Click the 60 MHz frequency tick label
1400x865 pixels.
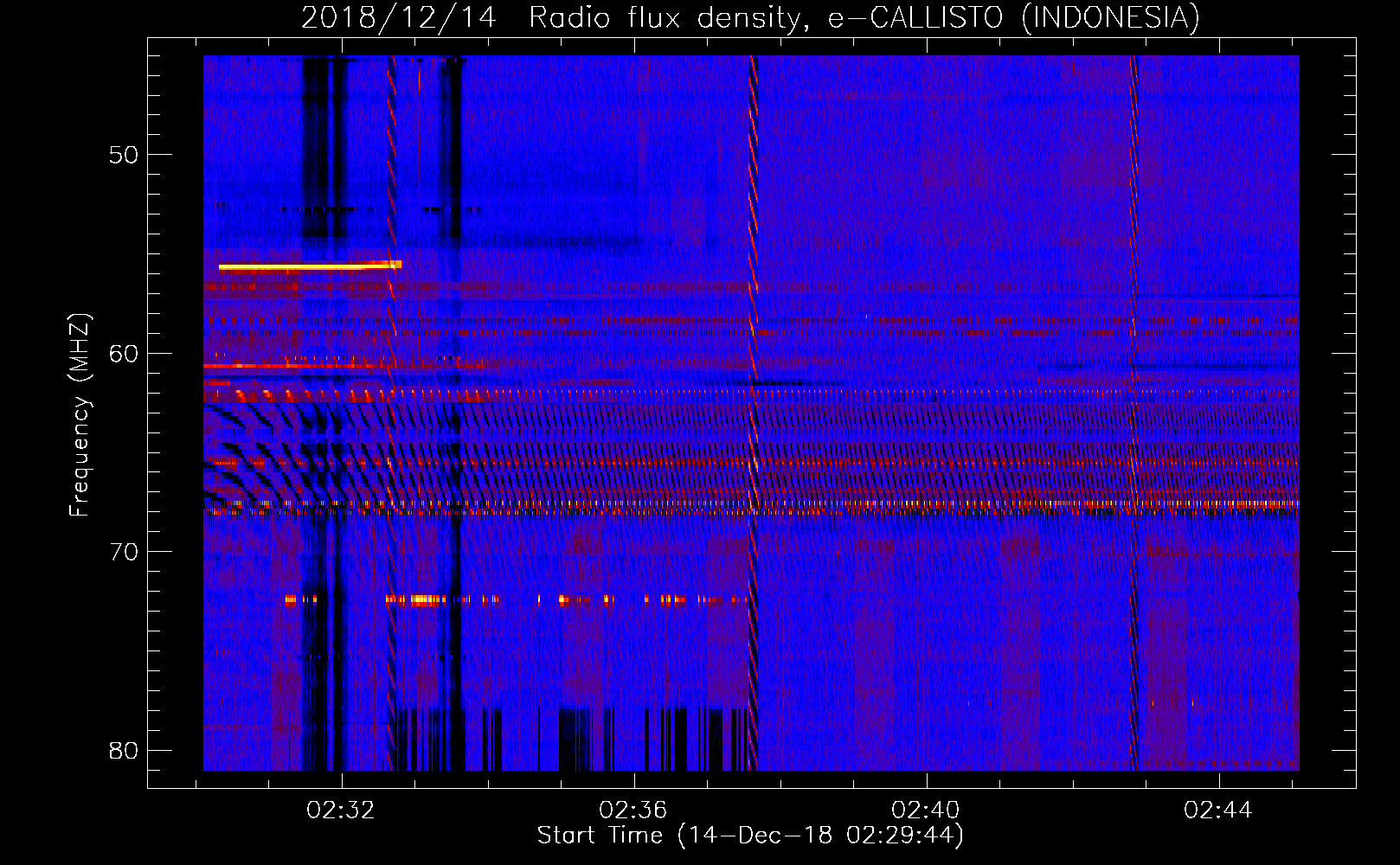(x=124, y=353)
